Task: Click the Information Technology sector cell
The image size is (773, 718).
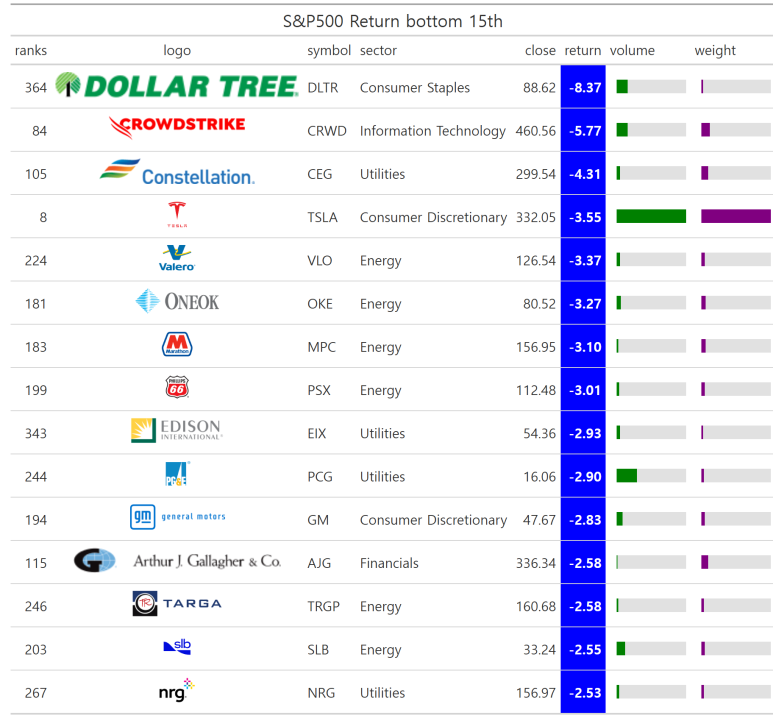Action: (433, 131)
